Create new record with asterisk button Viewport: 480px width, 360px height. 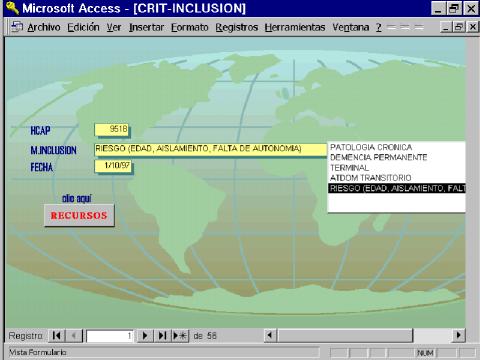180,335
